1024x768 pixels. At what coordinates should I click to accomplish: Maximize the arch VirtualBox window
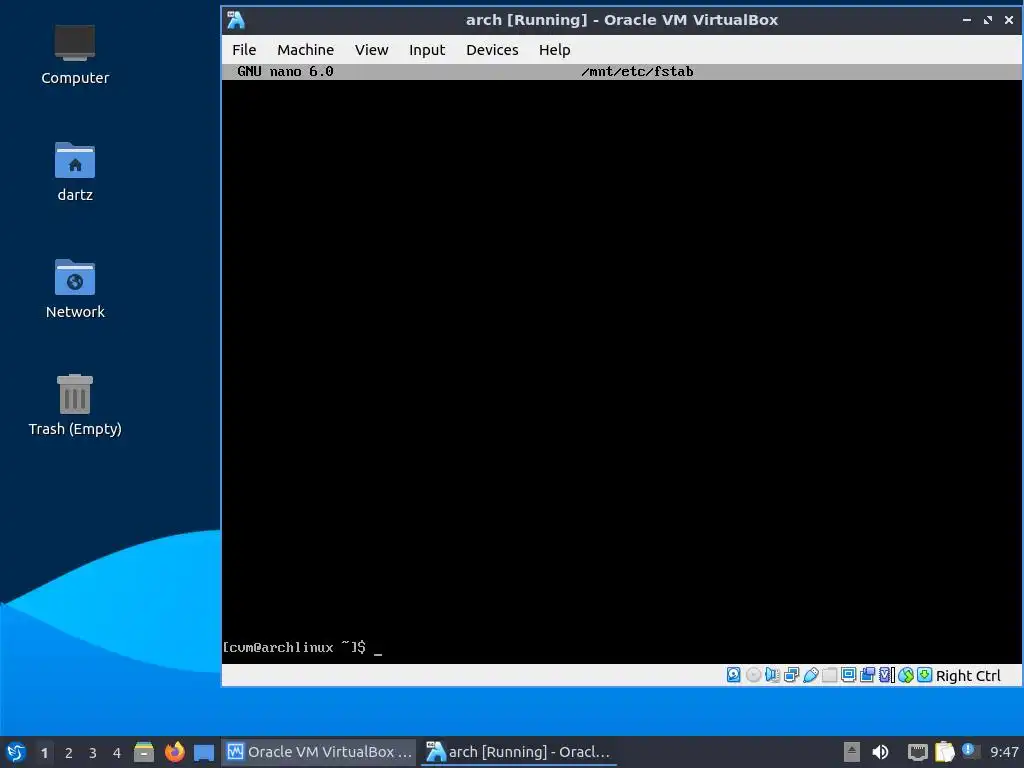(987, 20)
